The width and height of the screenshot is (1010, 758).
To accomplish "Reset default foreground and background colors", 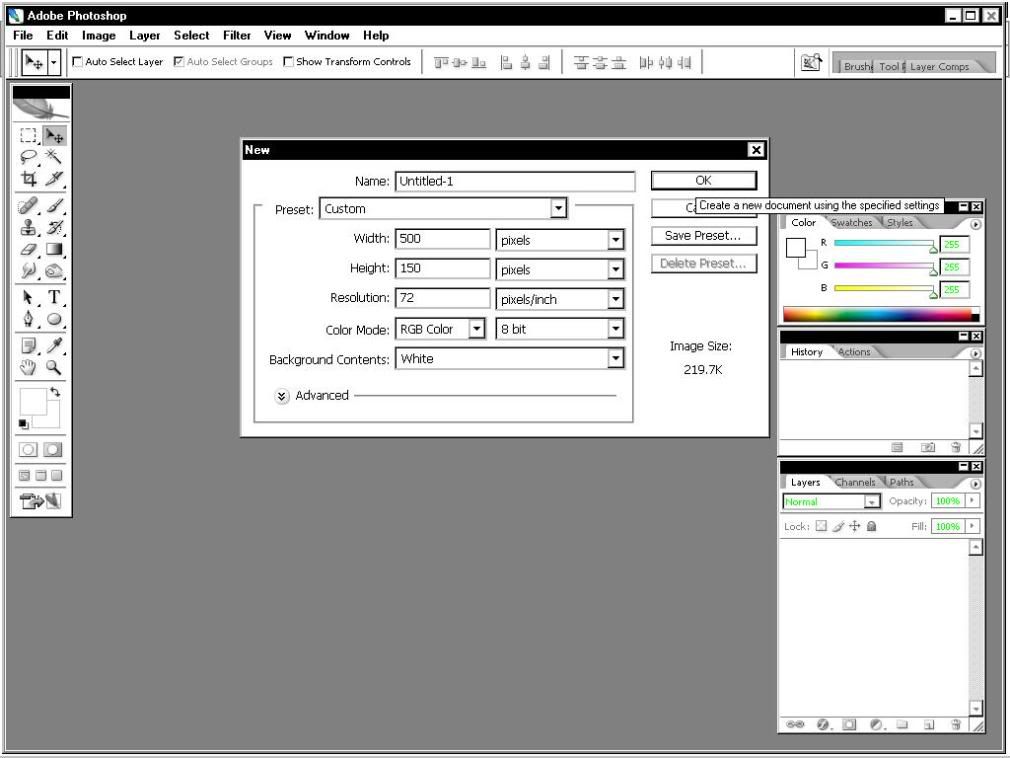I will point(23,424).
